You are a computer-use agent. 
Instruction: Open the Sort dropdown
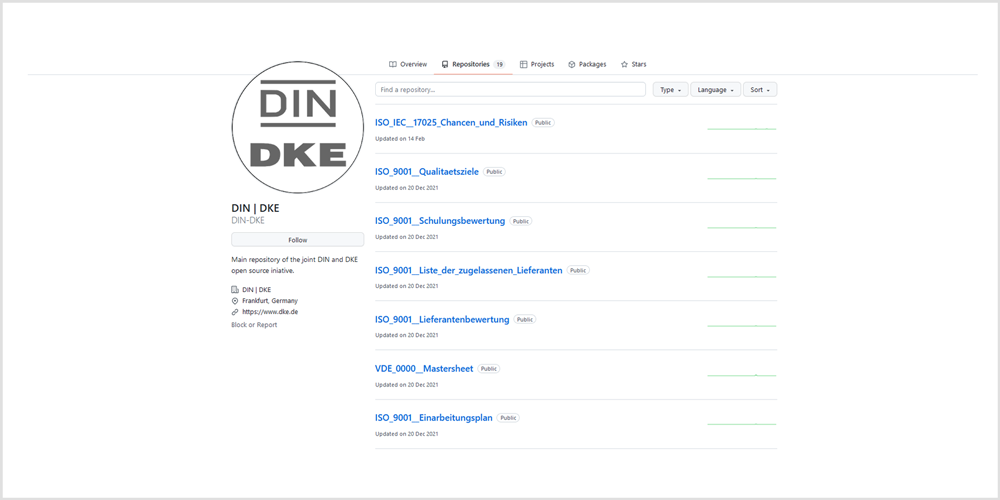click(x=760, y=90)
